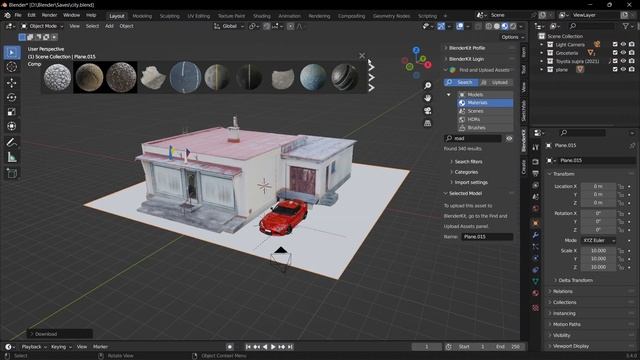Select the Materials asset type

tap(485, 103)
